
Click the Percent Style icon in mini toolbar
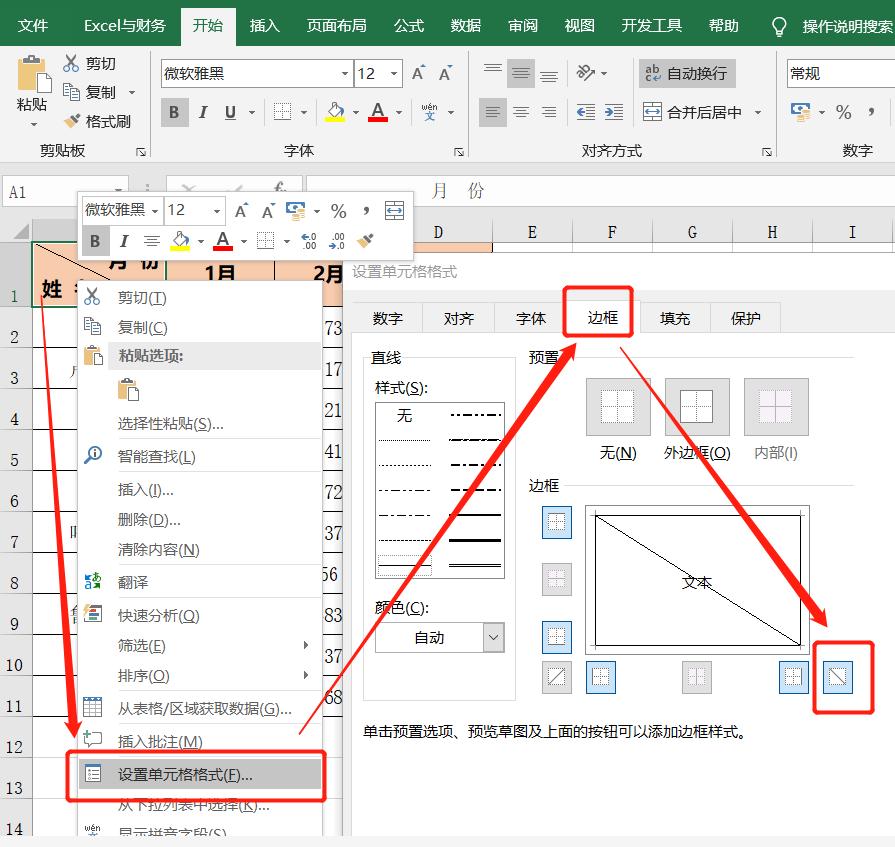click(339, 210)
